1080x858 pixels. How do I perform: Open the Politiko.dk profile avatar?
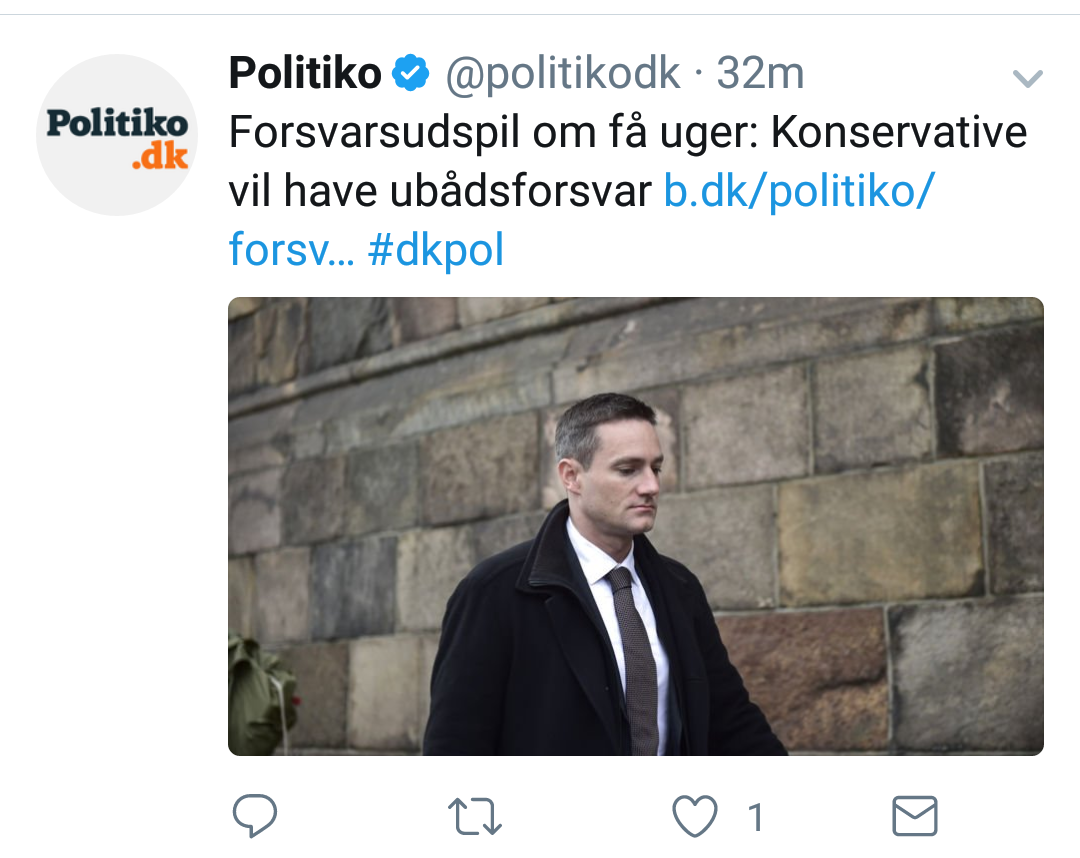(117, 135)
